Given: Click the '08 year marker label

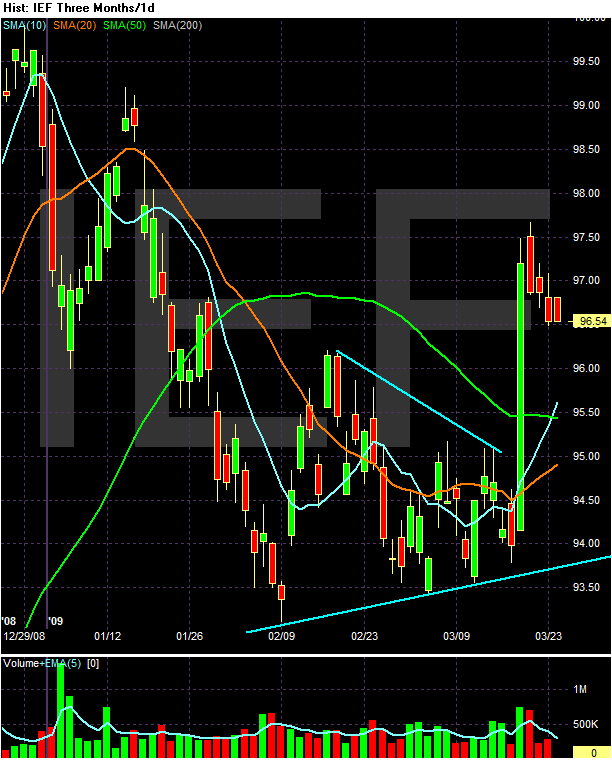Looking at the screenshot, I should tap(9, 621).
